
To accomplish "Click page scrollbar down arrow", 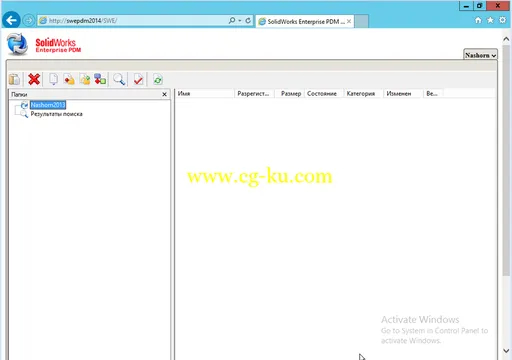I will (x=506, y=351).
